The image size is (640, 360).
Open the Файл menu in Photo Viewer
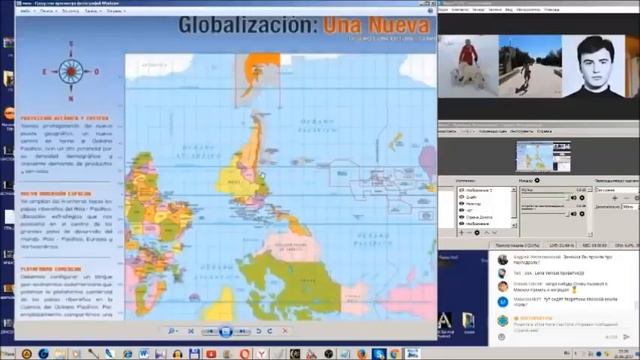[x=27, y=11]
